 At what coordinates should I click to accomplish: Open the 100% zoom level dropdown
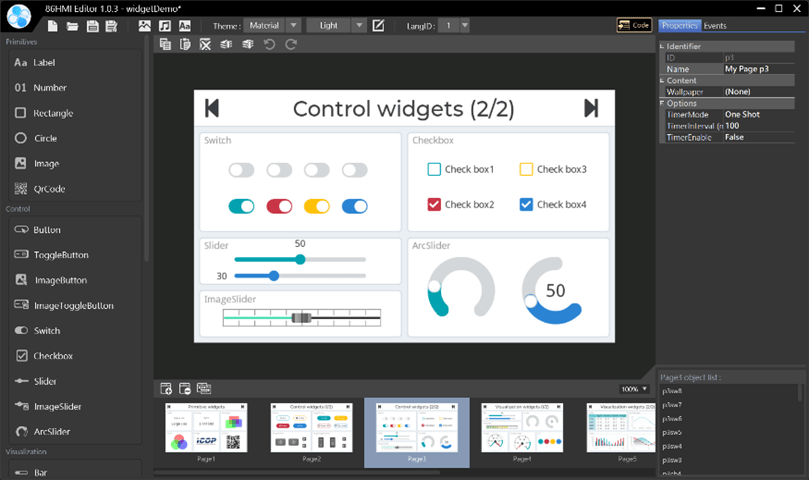pos(635,388)
